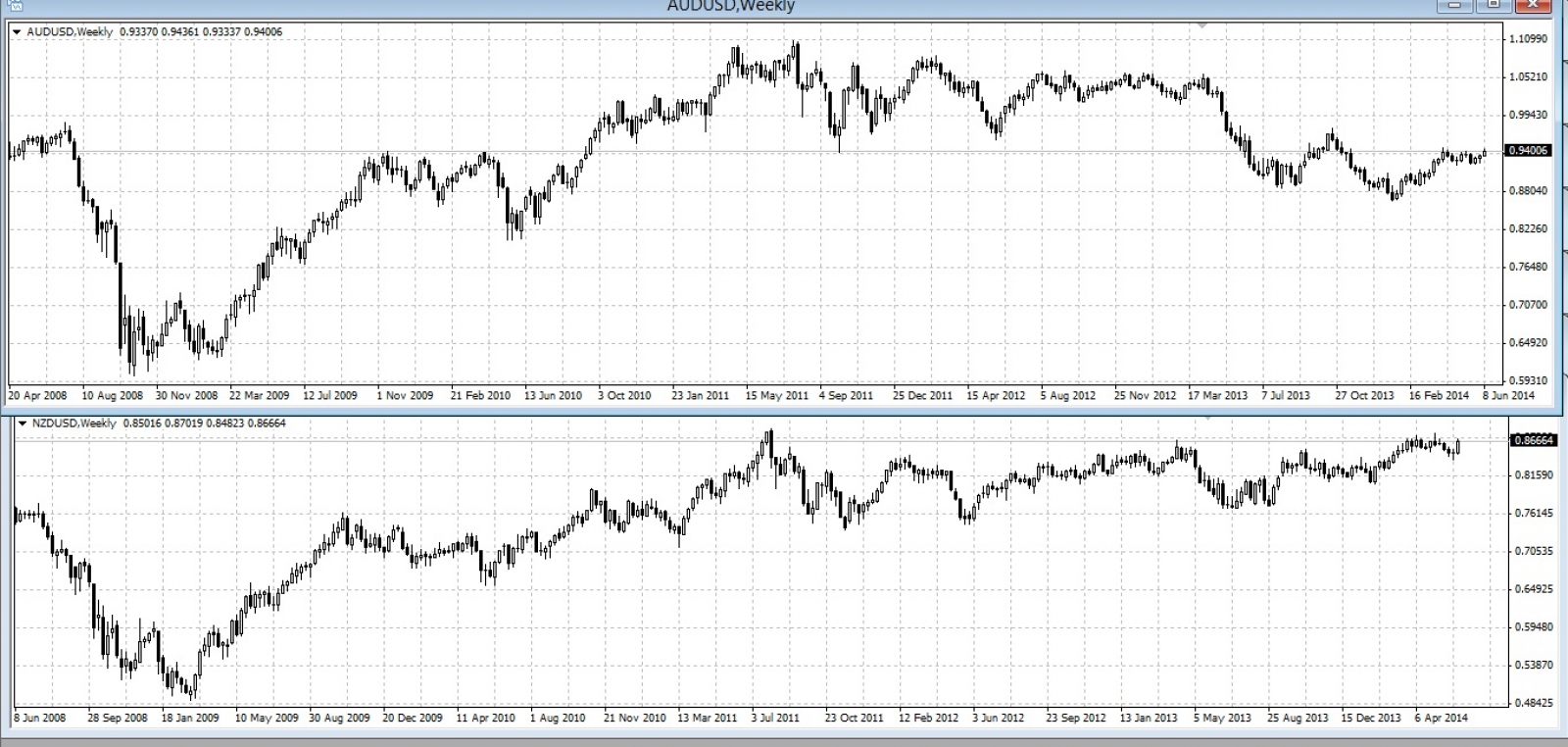Select the NZDUSD,Weekly label inside the chart
Image resolution: width=1568 pixels, height=747 pixels.
click(74, 423)
